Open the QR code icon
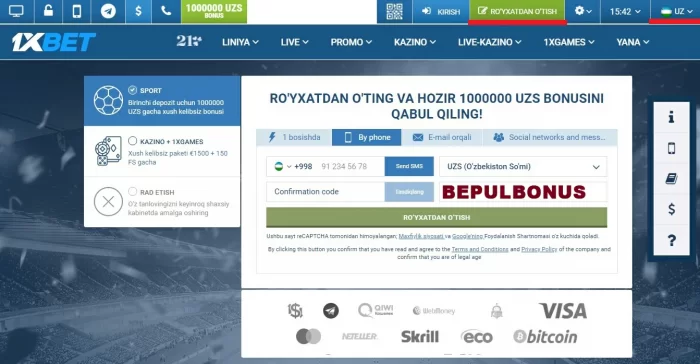The width and height of the screenshot is (700, 364). pos(394,11)
